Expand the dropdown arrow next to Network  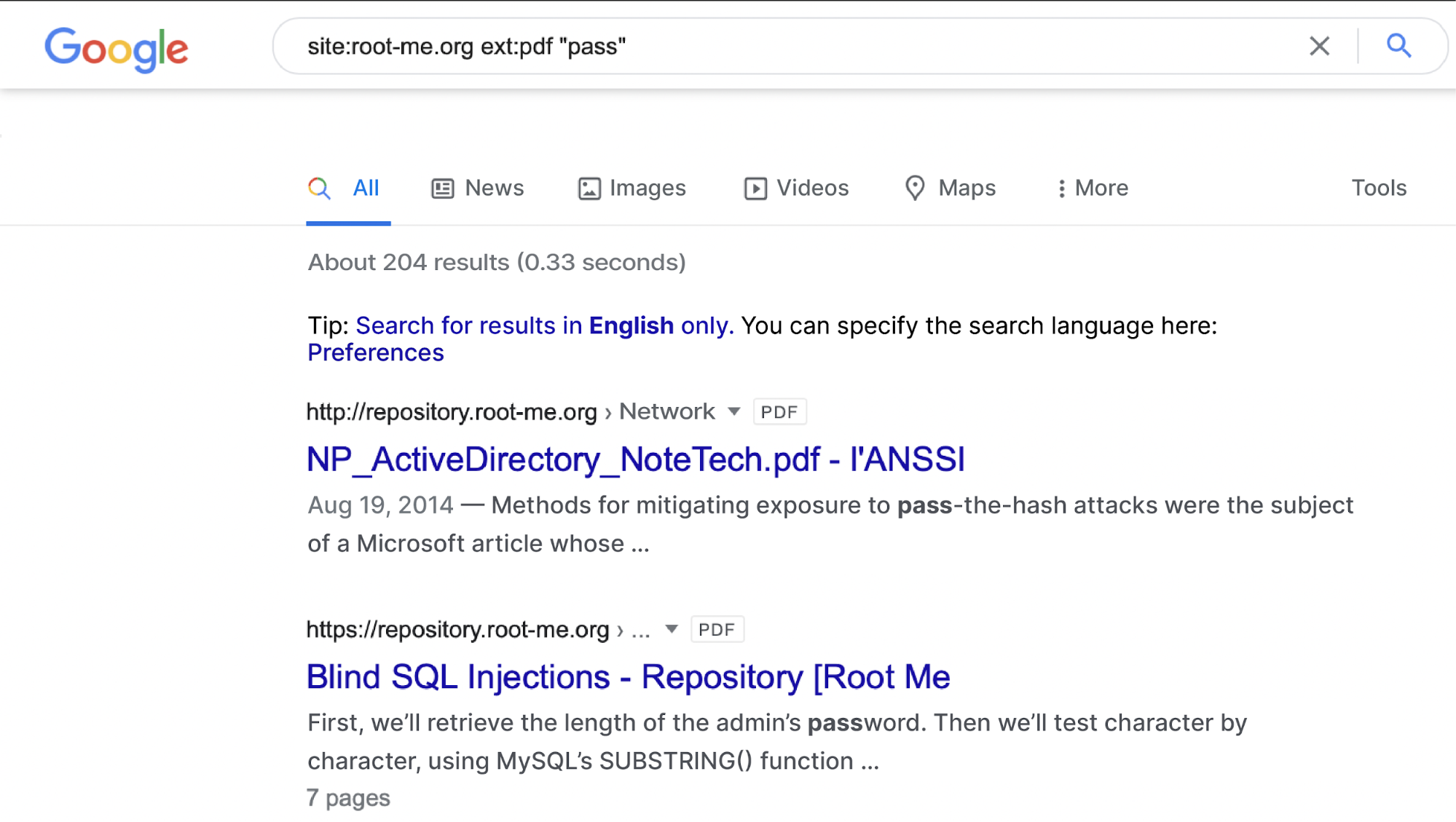click(x=734, y=412)
